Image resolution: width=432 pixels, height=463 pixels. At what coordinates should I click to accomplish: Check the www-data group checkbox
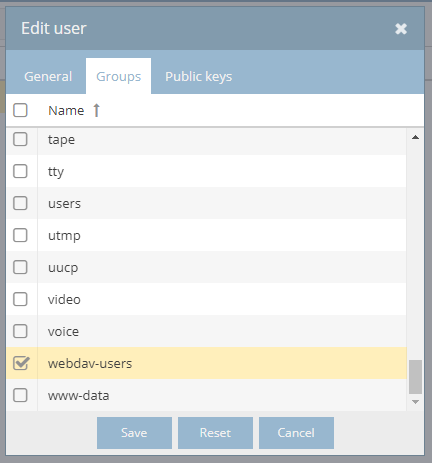(x=20, y=395)
